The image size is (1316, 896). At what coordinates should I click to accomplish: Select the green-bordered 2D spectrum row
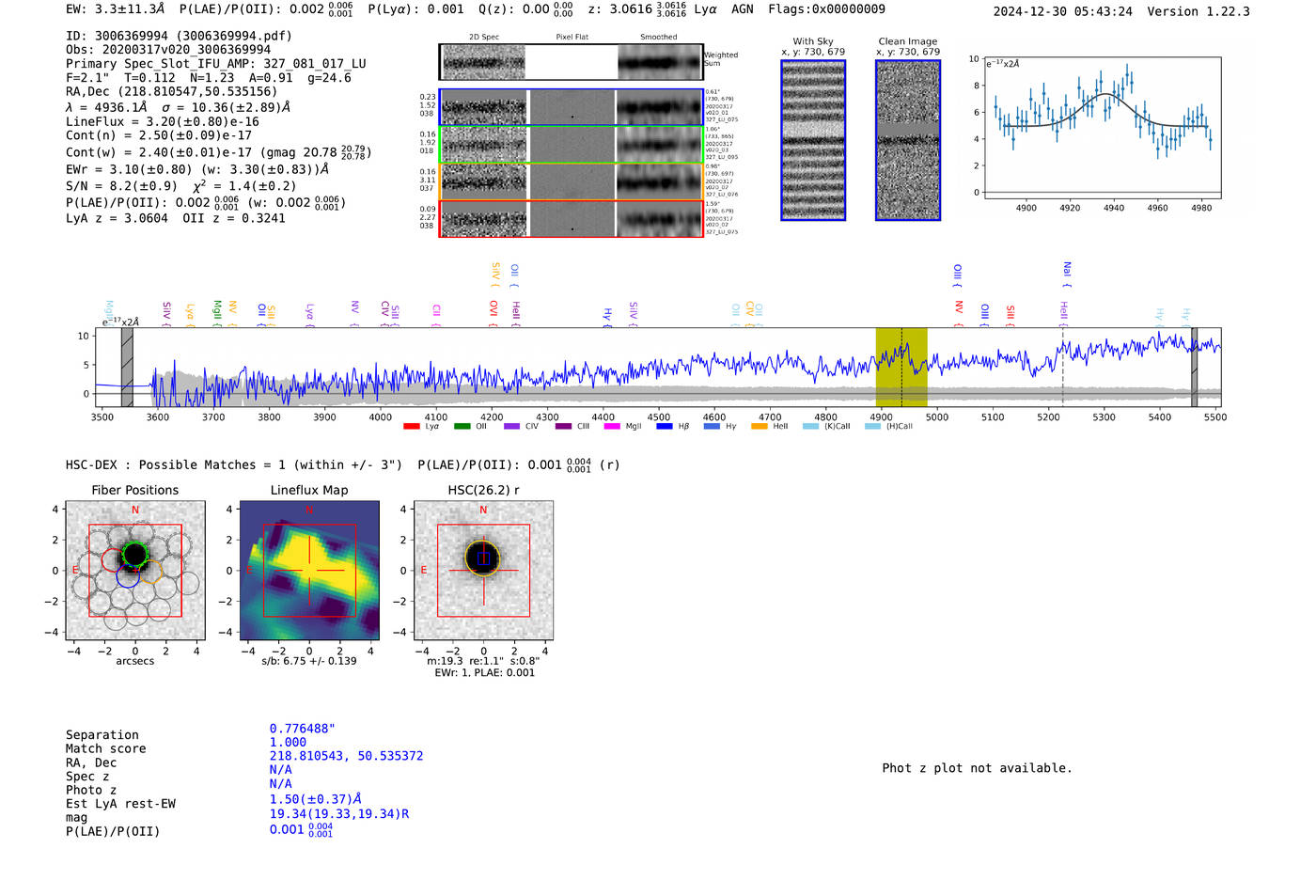572,145
